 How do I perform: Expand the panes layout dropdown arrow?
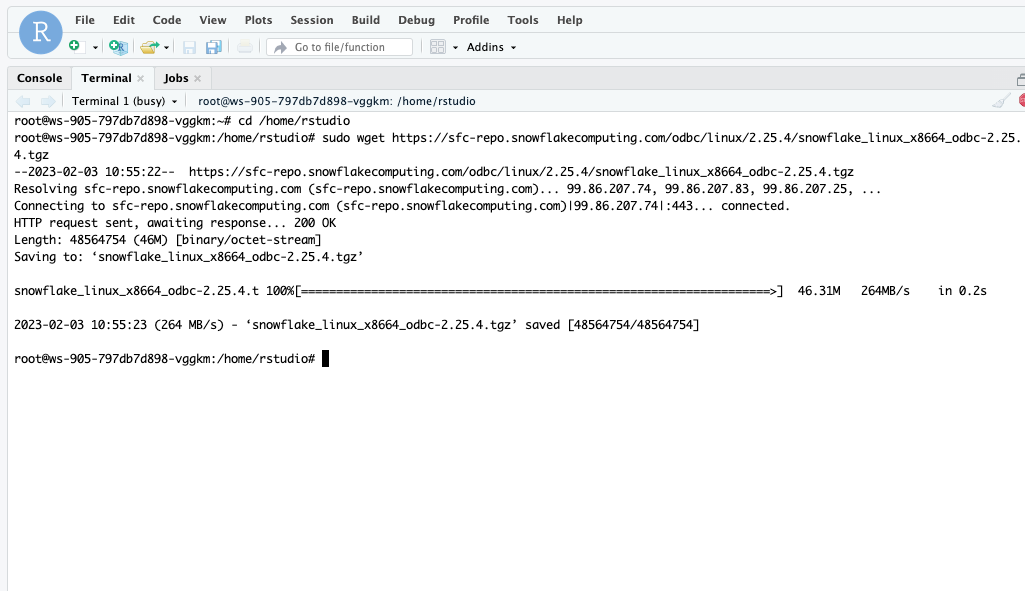point(455,47)
